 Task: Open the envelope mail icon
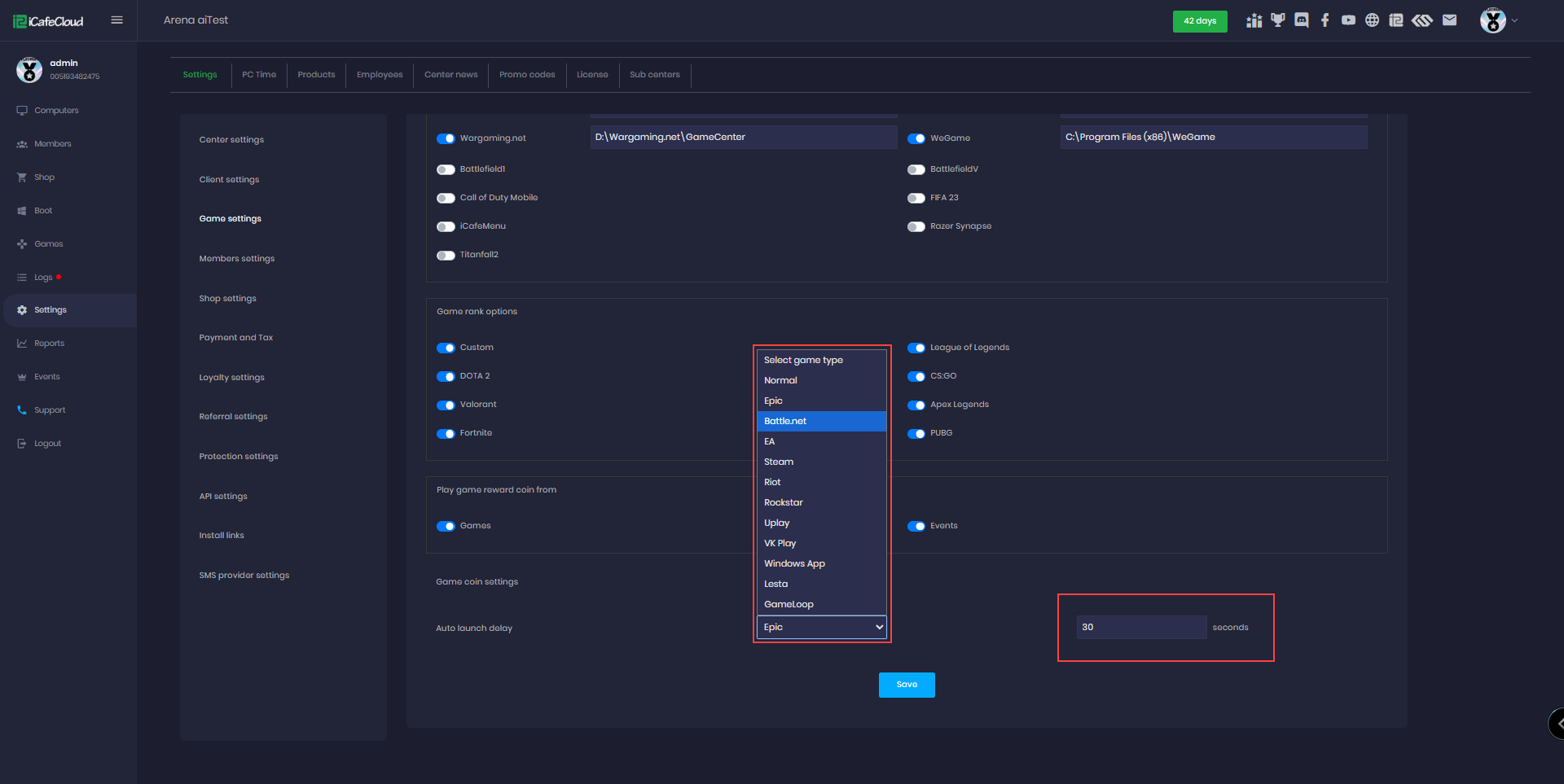click(x=1449, y=20)
